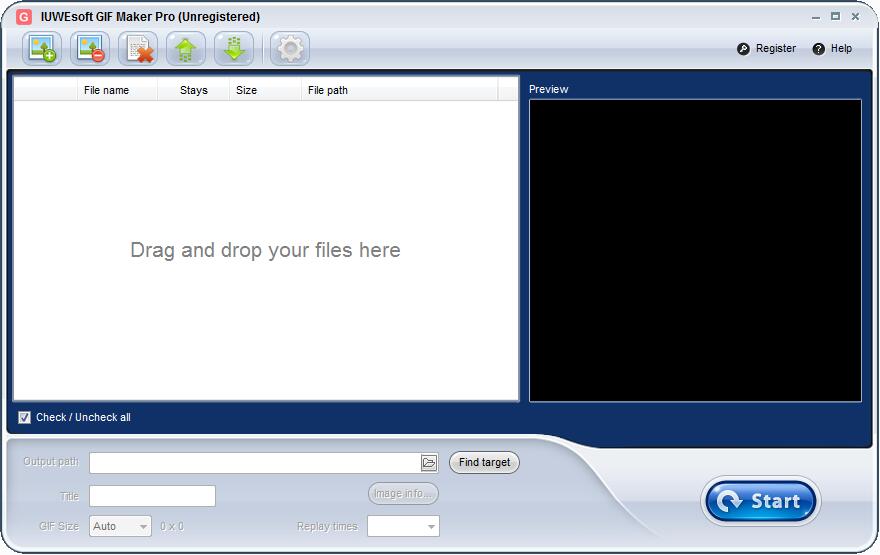
Task: Click the Find target button
Action: [x=484, y=462]
